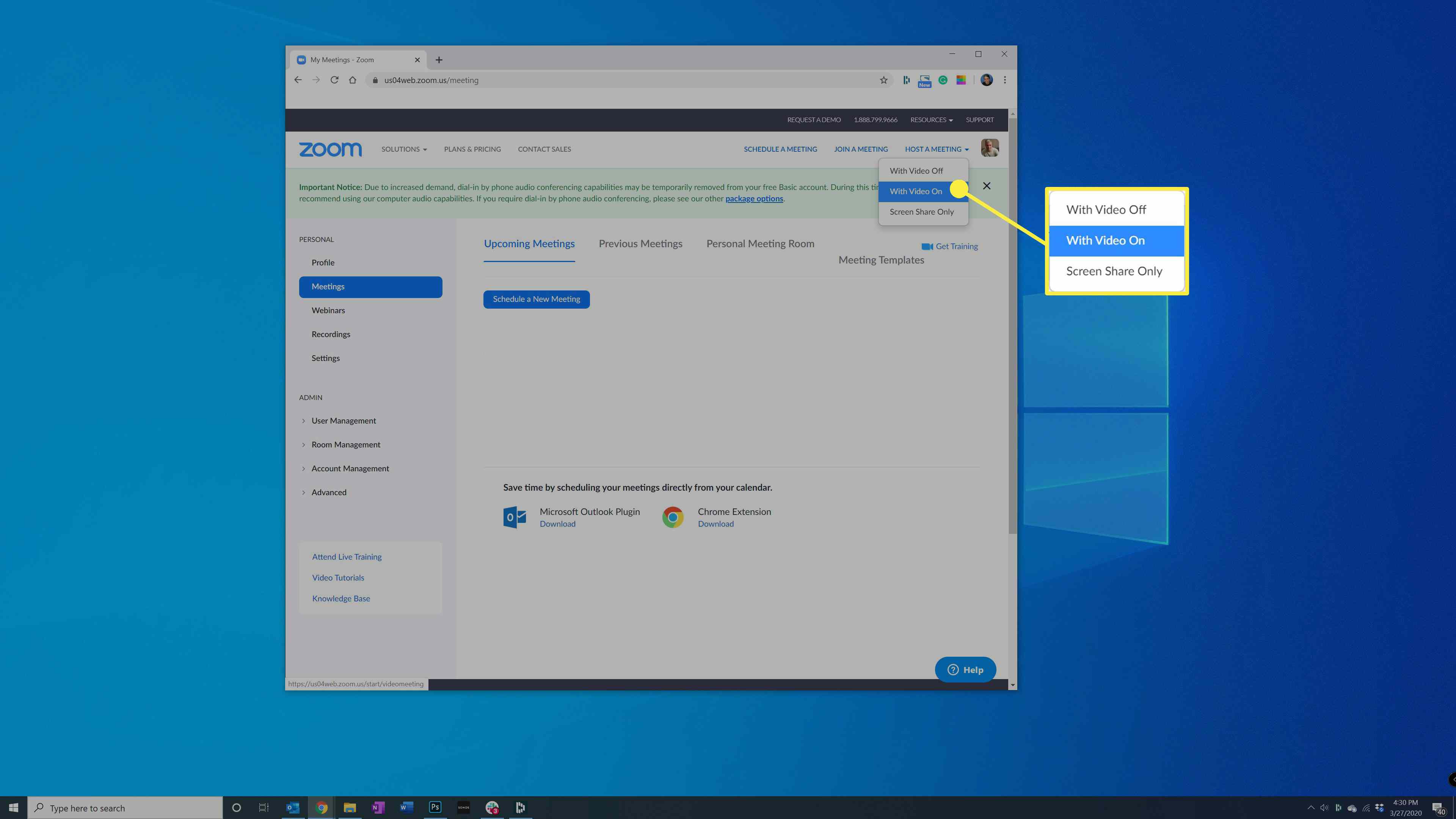Open Windows Task View

pos(264,808)
